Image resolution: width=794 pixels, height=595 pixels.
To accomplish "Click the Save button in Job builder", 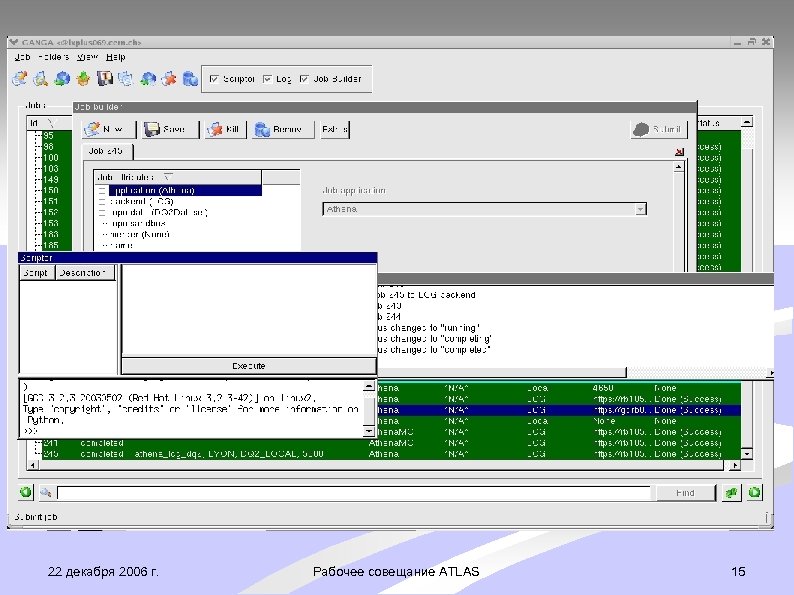I will pos(171,129).
